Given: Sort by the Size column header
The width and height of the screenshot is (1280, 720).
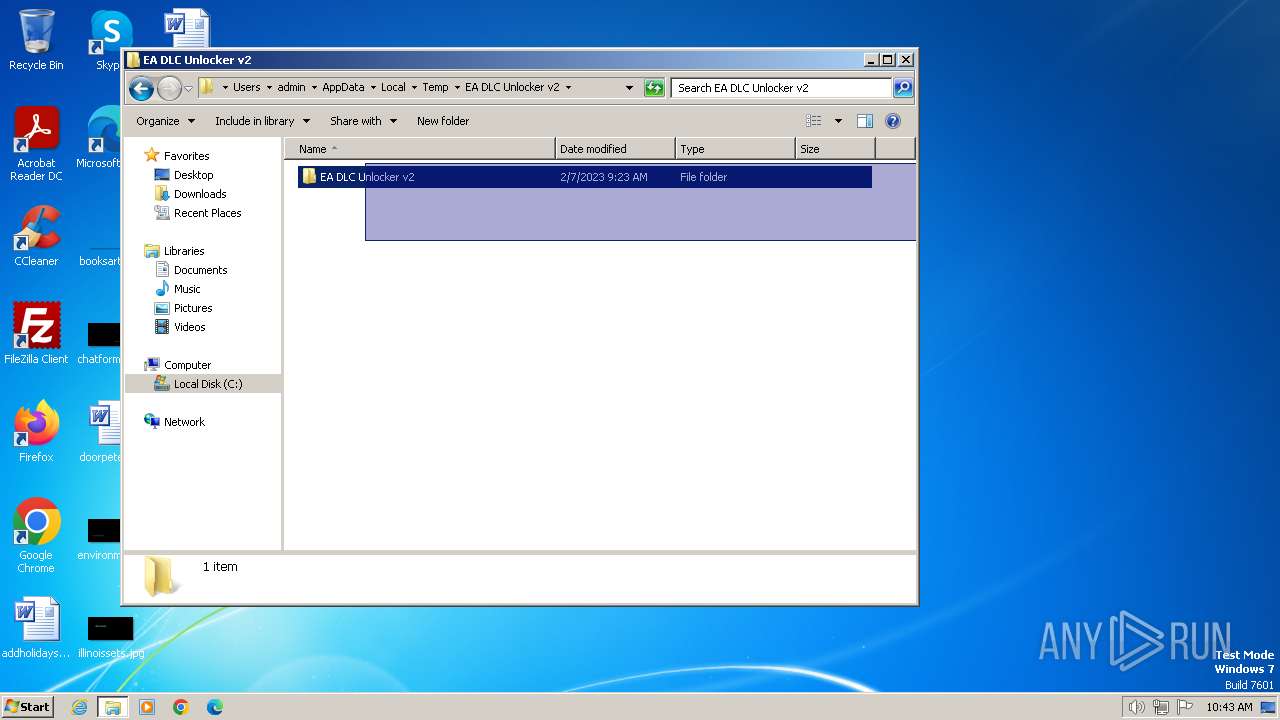Looking at the screenshot, I should (x=835, y=149).
